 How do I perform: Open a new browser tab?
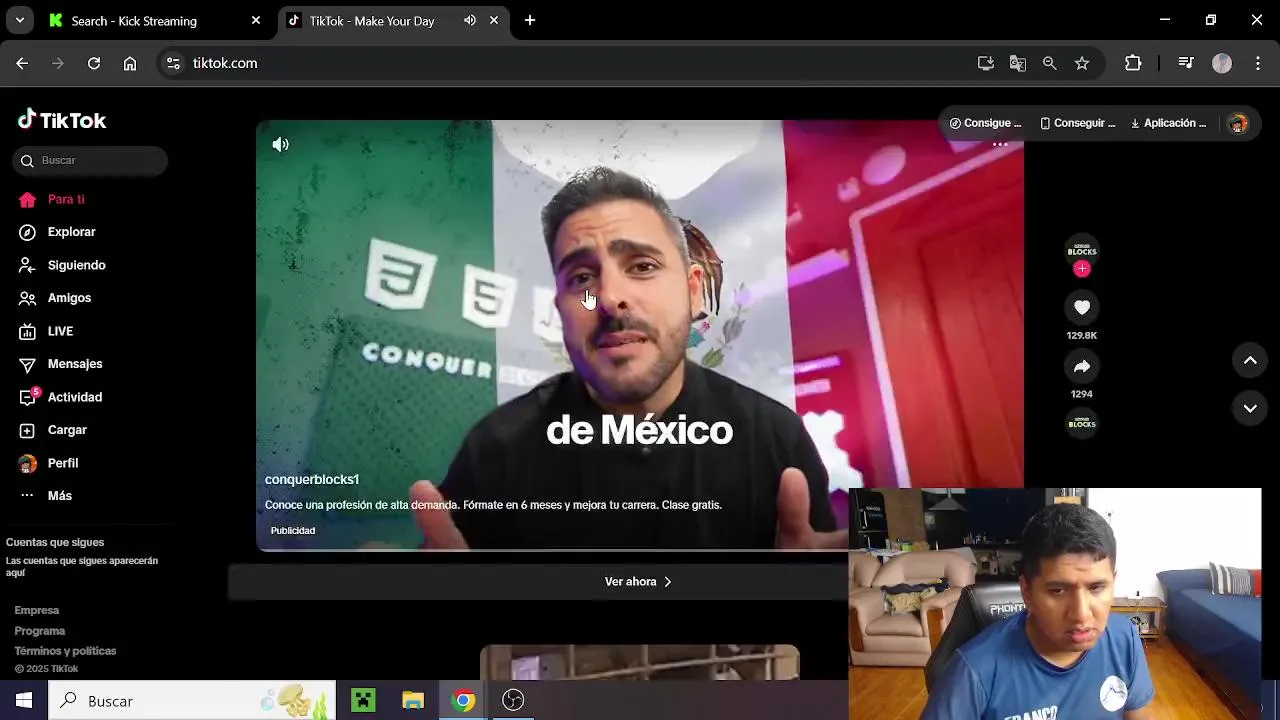[x=530, y=20]
